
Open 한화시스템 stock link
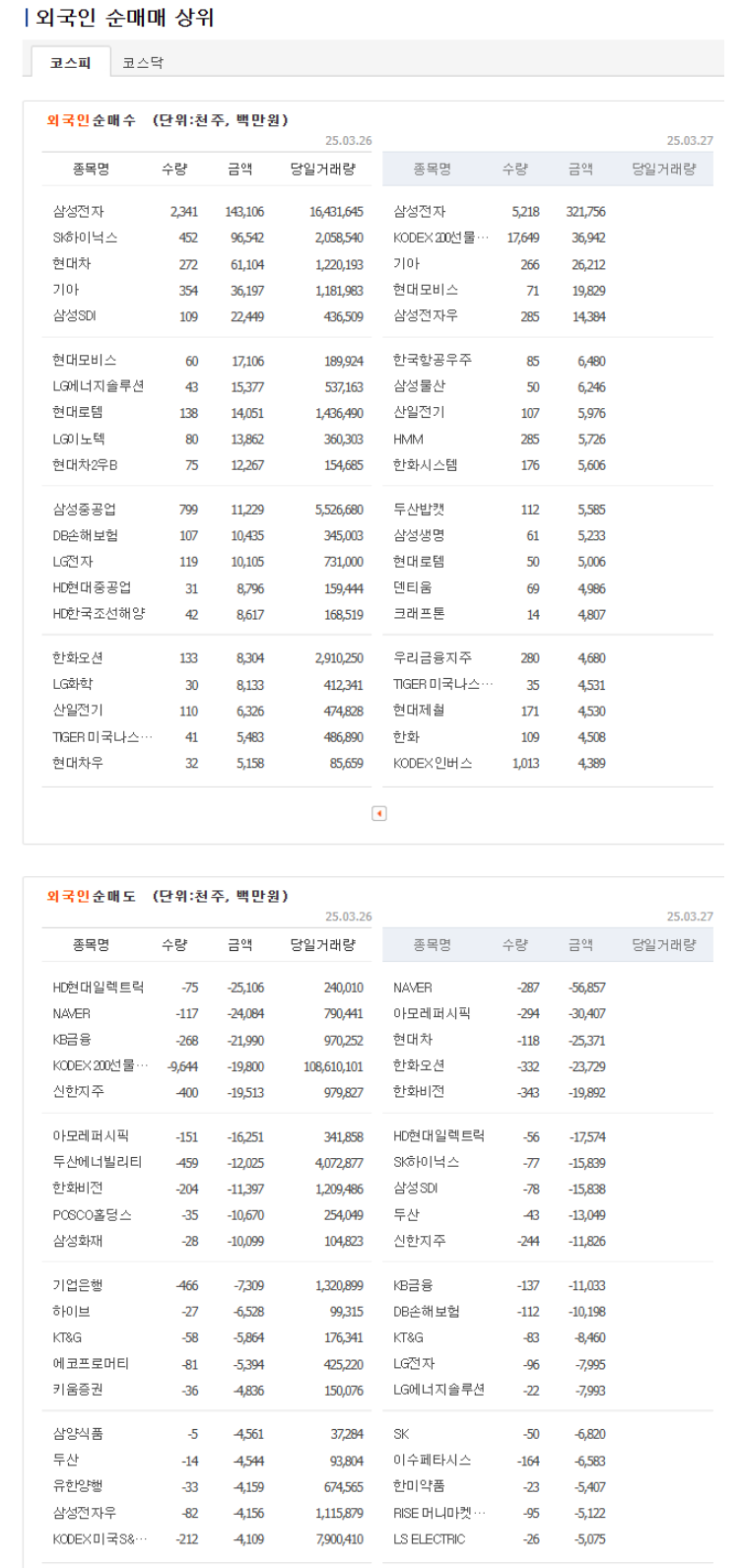425,464
